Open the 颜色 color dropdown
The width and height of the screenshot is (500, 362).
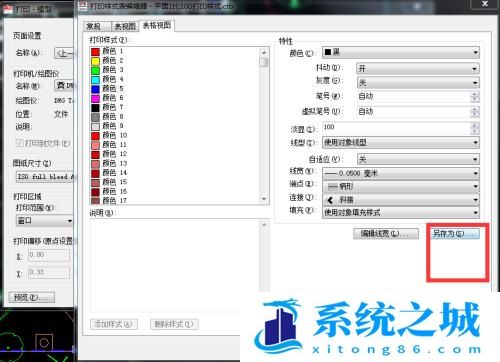coord(401,52)
